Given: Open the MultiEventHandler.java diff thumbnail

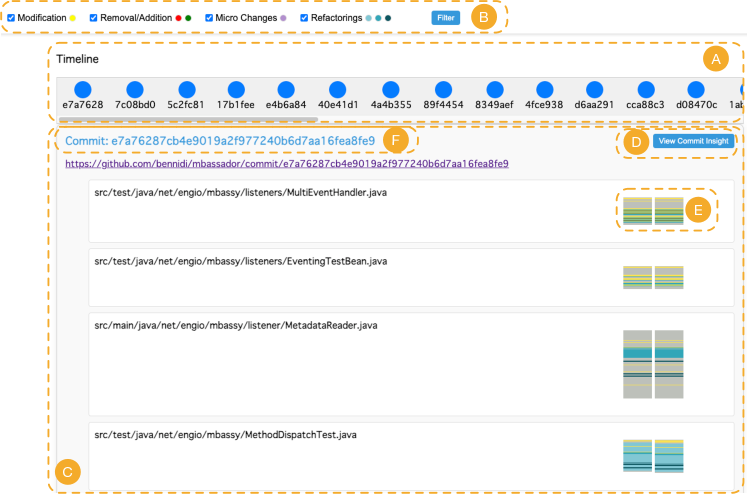Looking at the screenshot, I should (652, 210).
